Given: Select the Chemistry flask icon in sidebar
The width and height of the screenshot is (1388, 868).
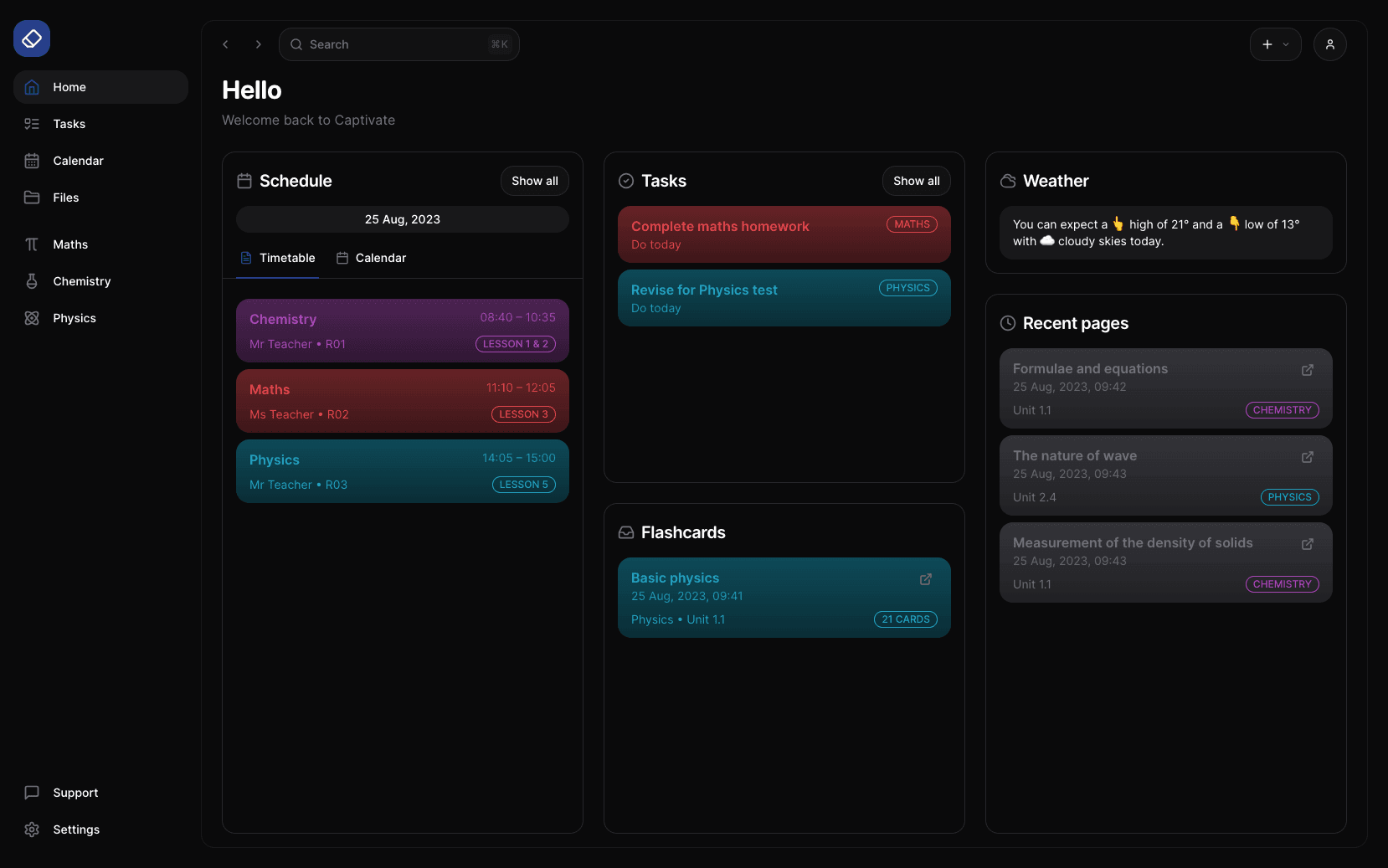Looking at the screenshot, I should click(x=32, y=280).
